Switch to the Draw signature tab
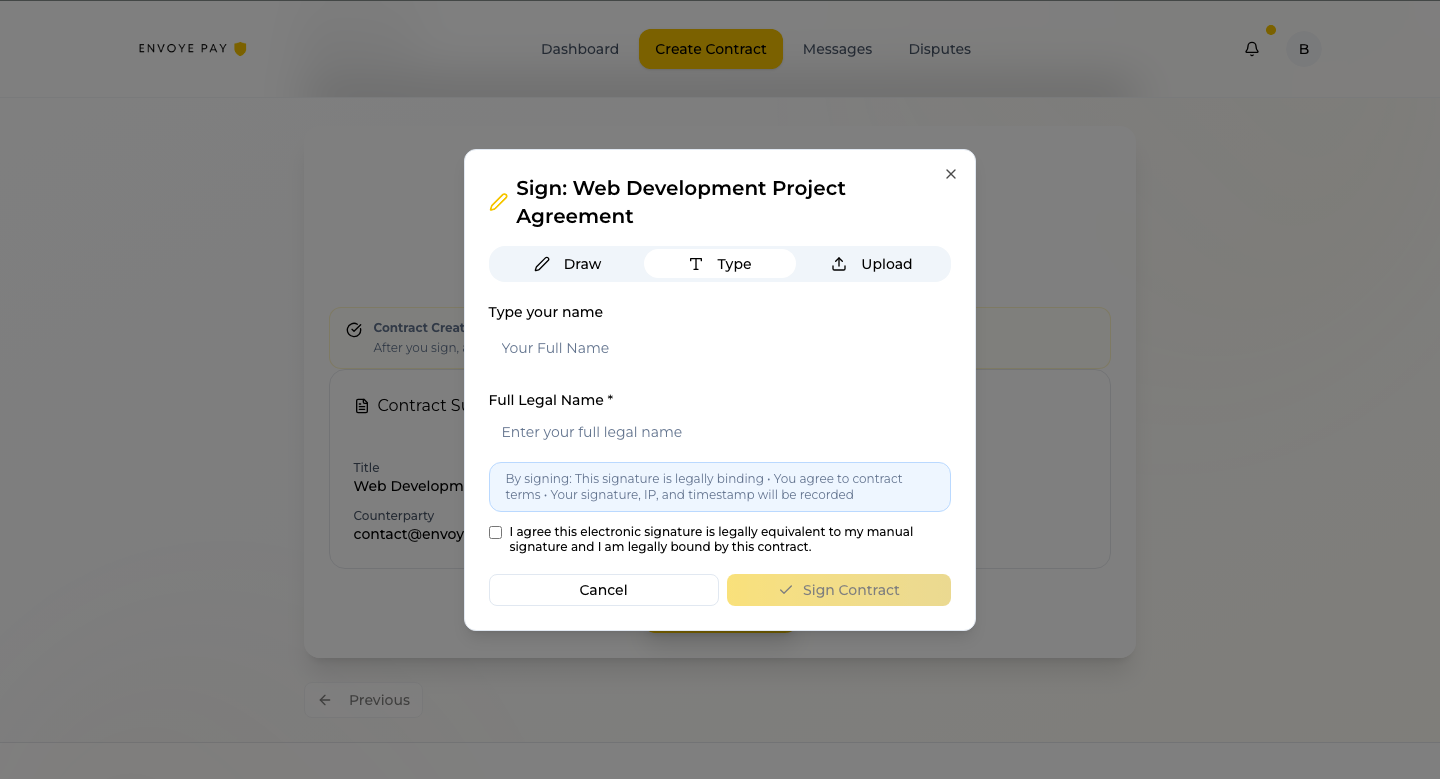This screenshot has width=1440, height=779. (568, 263)
